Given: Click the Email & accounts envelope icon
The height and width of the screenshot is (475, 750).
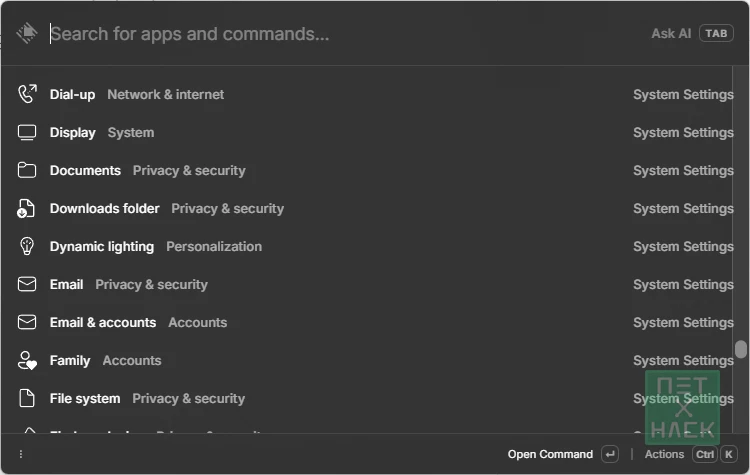Looking at the screenshot, I should tap(27, 322).
